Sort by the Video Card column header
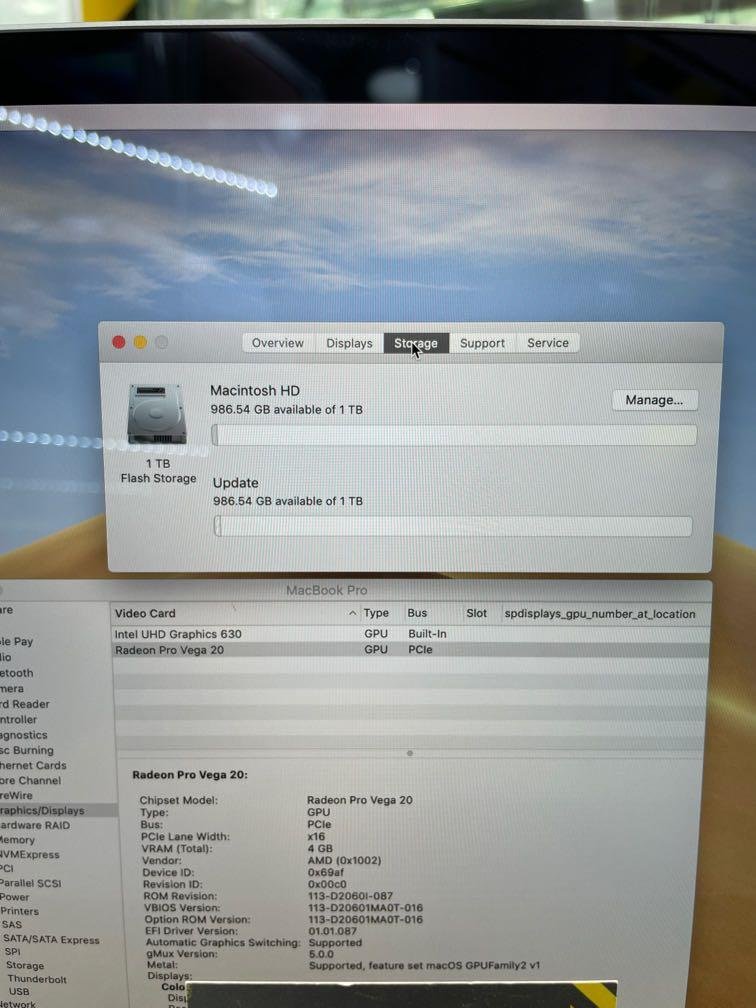Screen dimensions: 756x1008 coord(235,613)
